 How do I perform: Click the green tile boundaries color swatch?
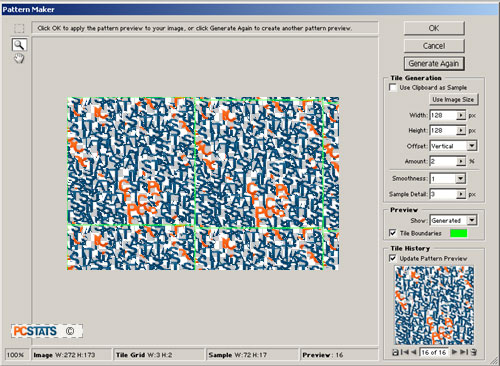459,233
